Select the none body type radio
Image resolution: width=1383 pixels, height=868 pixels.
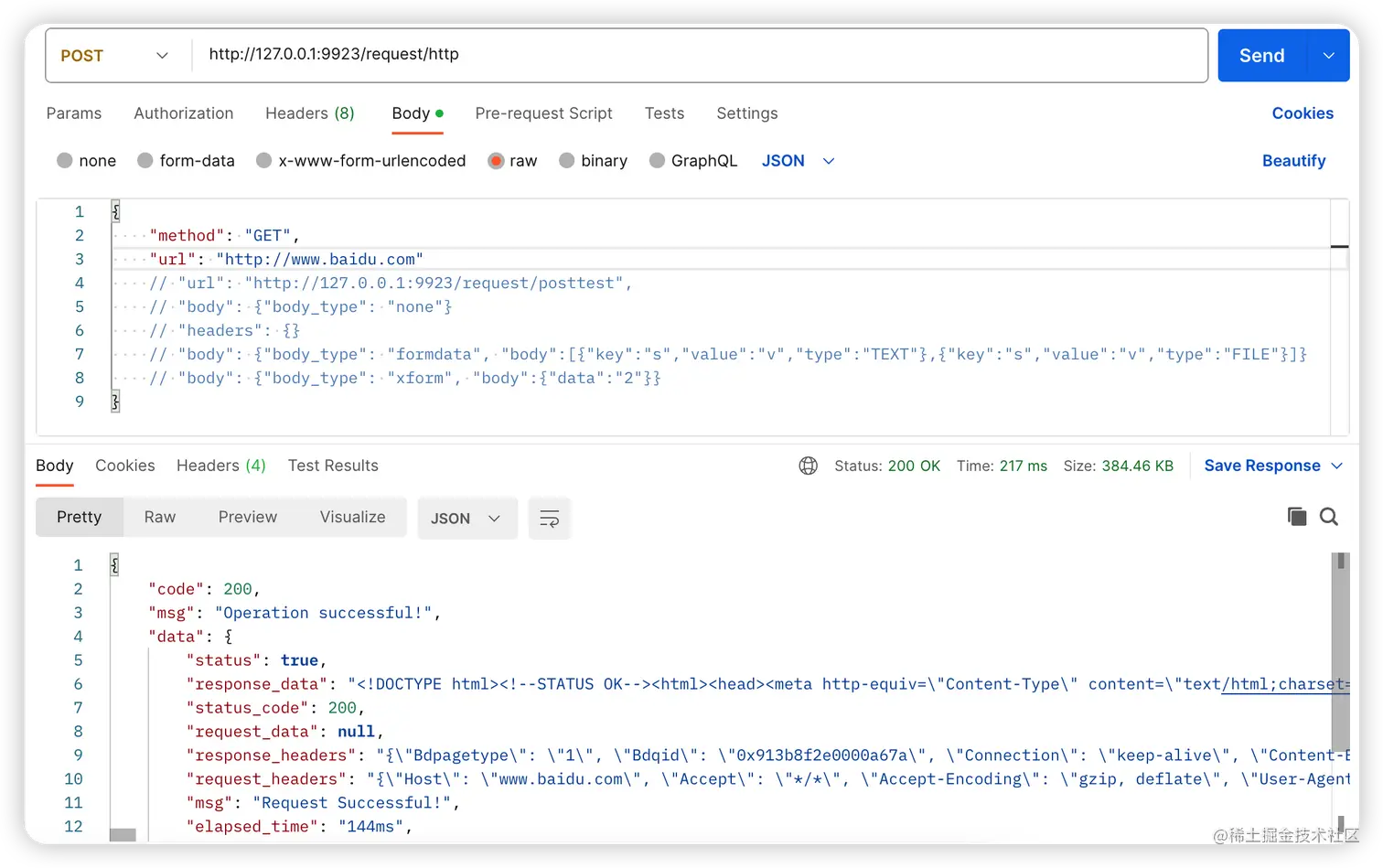[65, 161]
